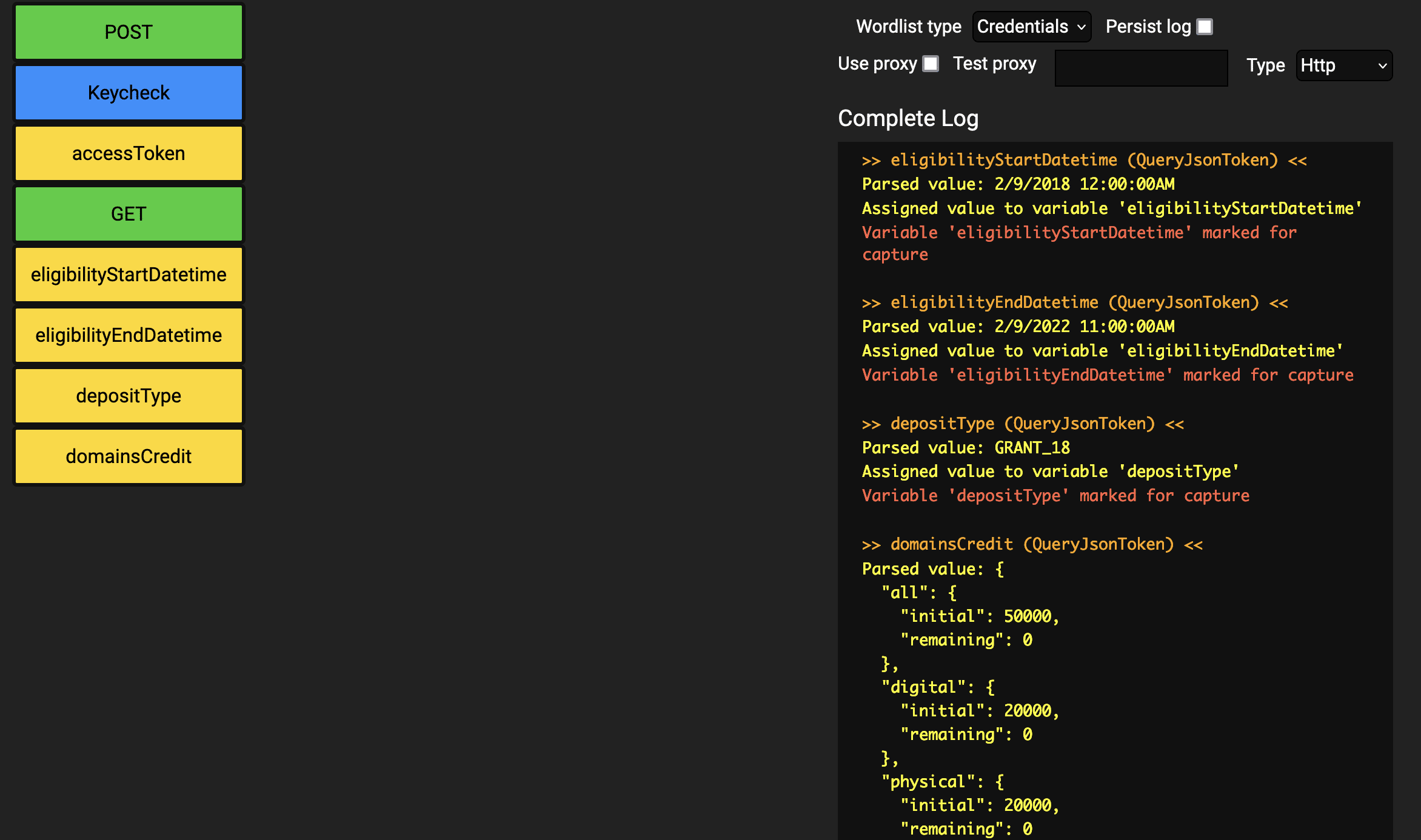Select the blue Keycheck block
Image resolution: width=1421 pixels, height=840 pixels.
click(129, 93)
